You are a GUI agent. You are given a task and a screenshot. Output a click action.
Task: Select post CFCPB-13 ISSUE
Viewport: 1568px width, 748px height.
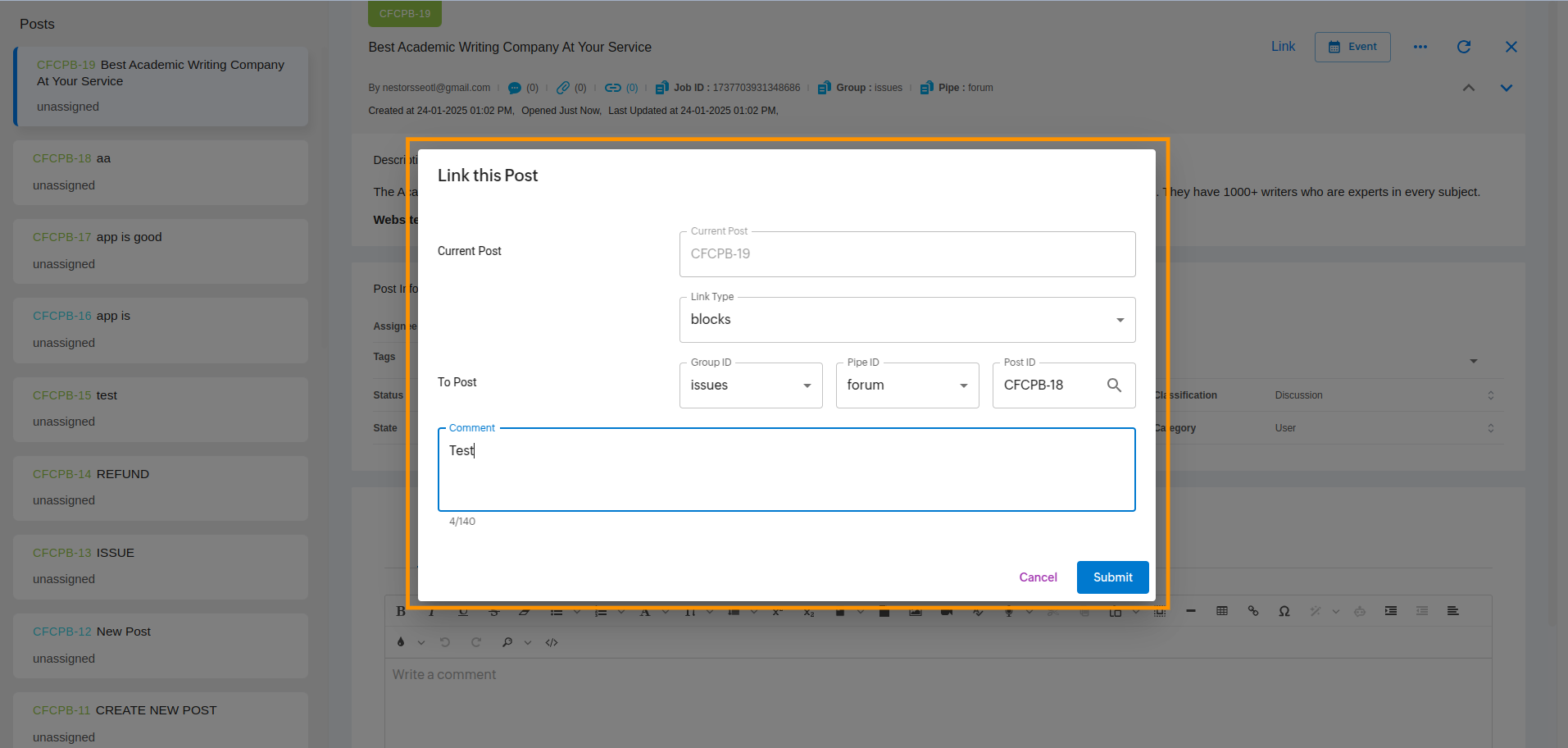click(x=161, y=567)
